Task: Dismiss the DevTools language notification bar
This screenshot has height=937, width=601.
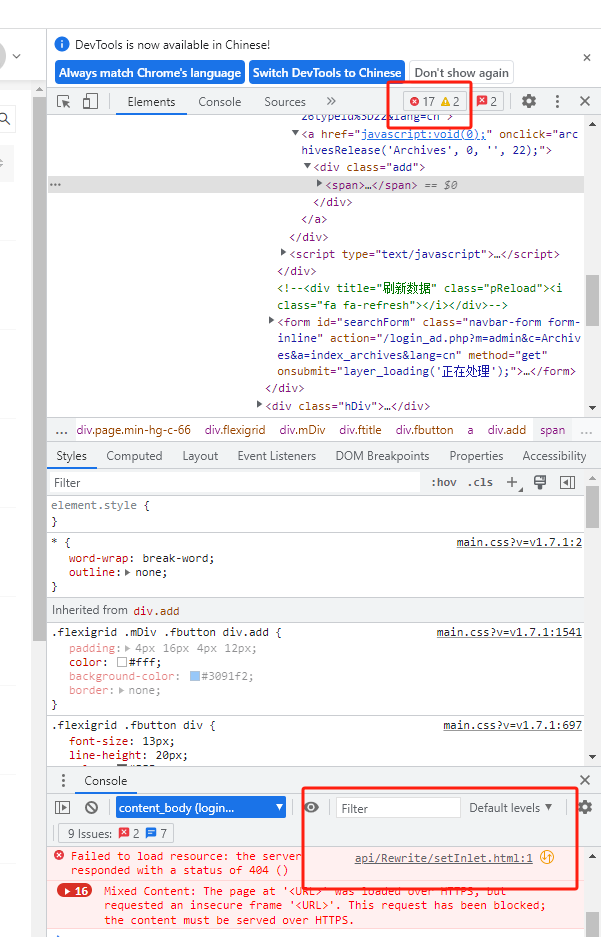Action: (587, 57)
